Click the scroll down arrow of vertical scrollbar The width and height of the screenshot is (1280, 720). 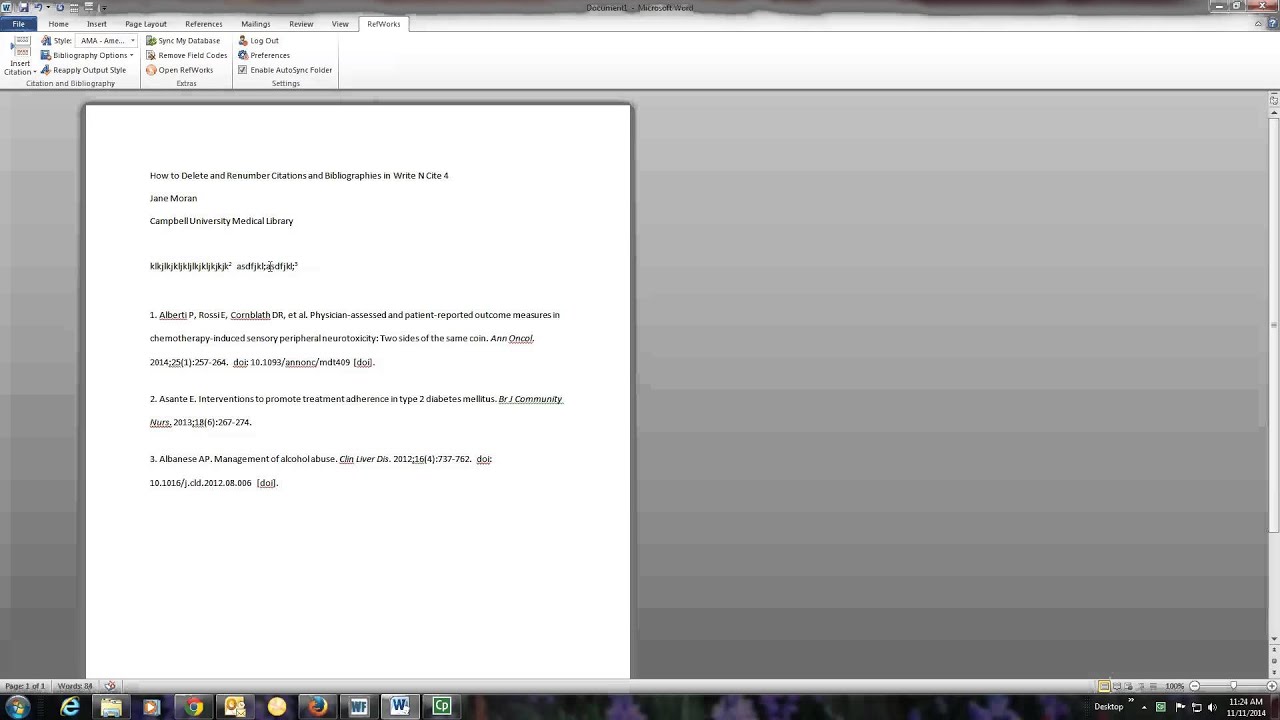click(1274, 638)
